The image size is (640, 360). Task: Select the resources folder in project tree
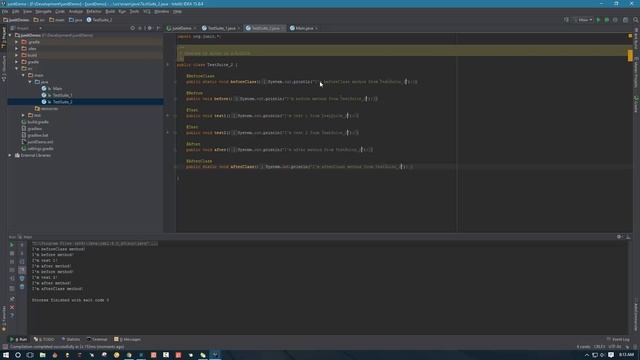47,109
